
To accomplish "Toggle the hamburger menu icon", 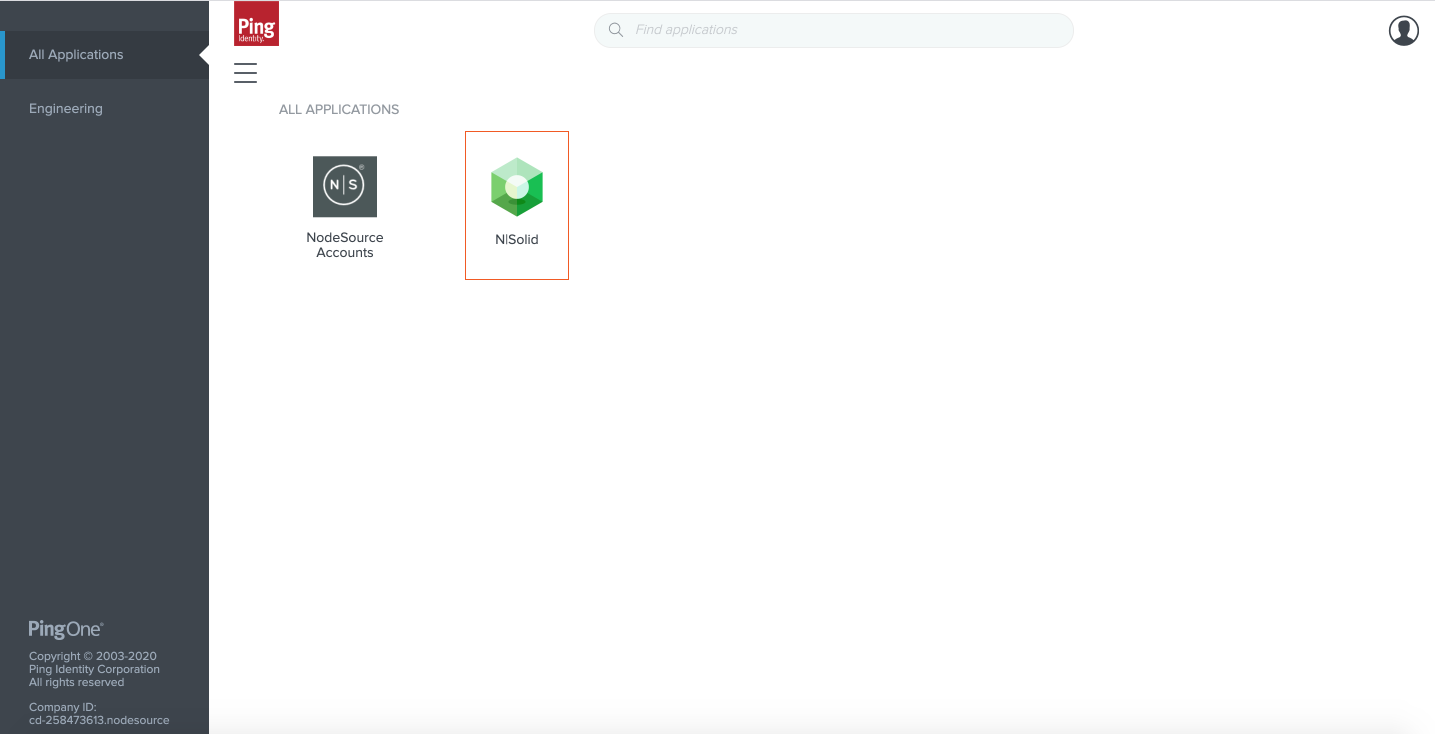I will tap(245, 73).
